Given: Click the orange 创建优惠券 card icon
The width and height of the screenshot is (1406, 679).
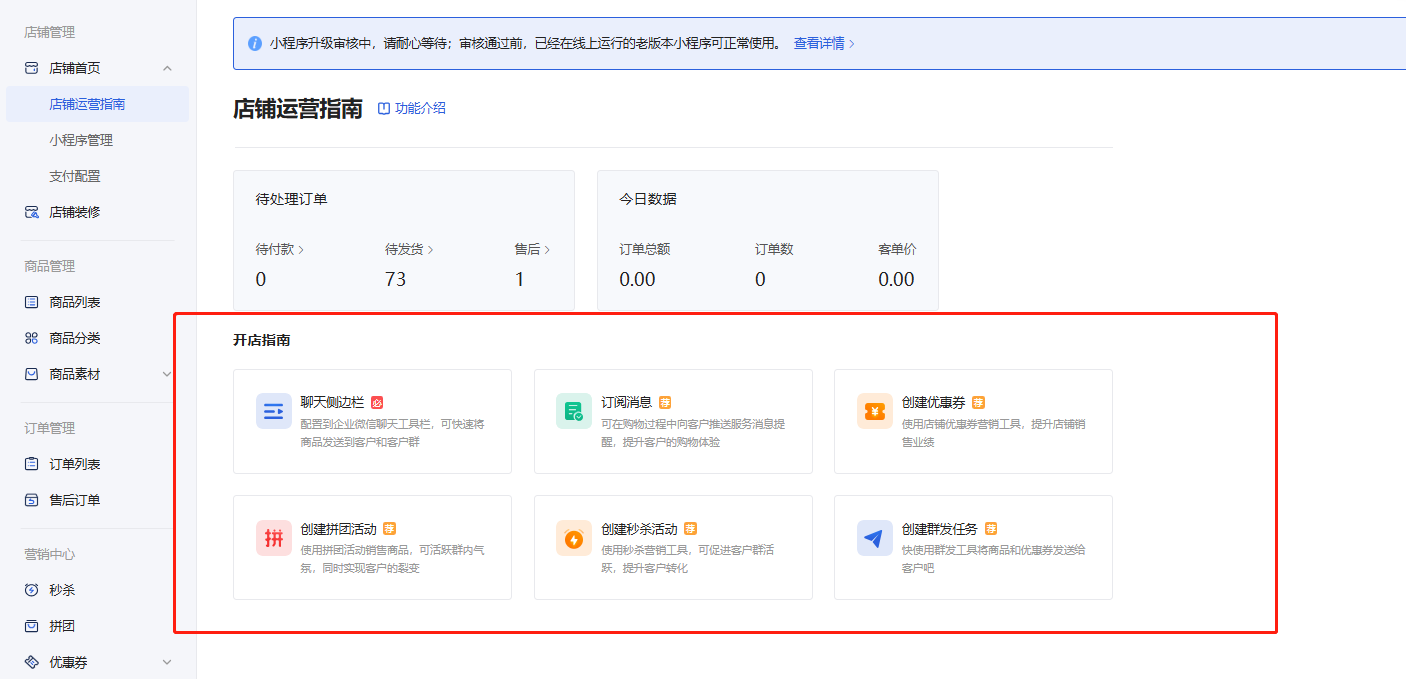Looking at the screenshot, I should [875, 411].
